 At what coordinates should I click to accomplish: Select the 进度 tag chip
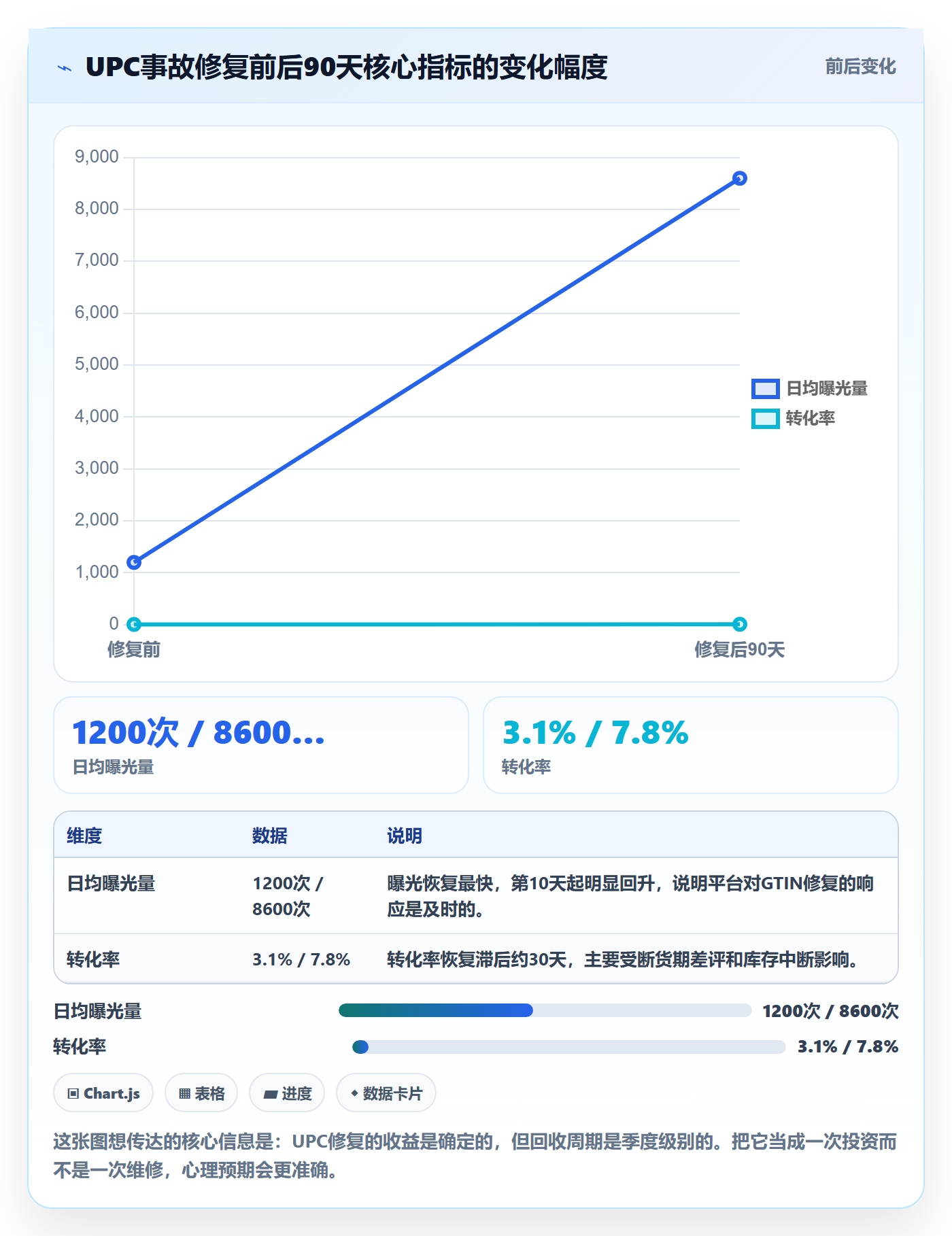pos(287,1093)
